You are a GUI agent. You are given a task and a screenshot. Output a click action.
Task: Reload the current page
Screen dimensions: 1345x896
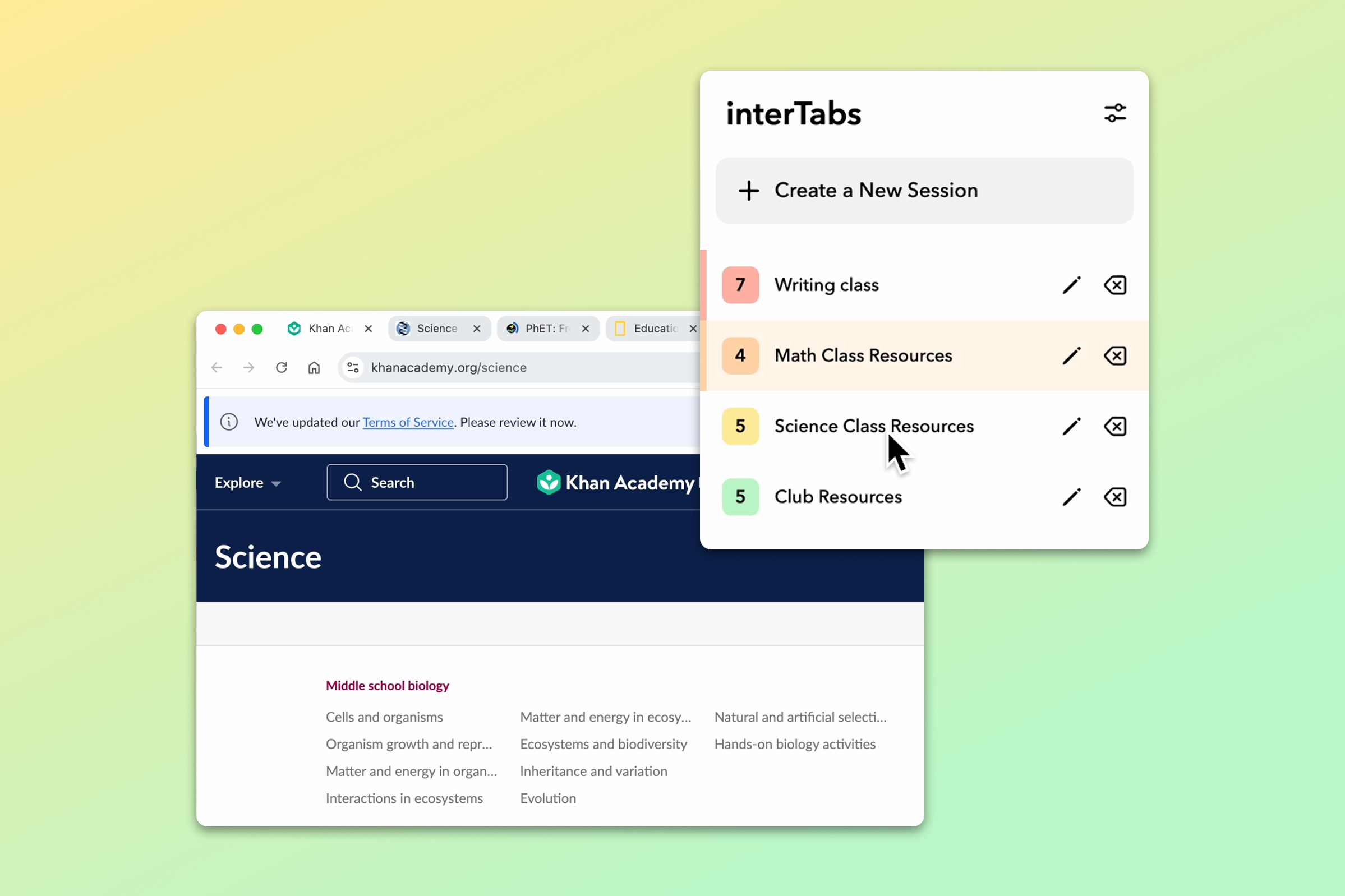pyautogui.click(x=281, y=367)
